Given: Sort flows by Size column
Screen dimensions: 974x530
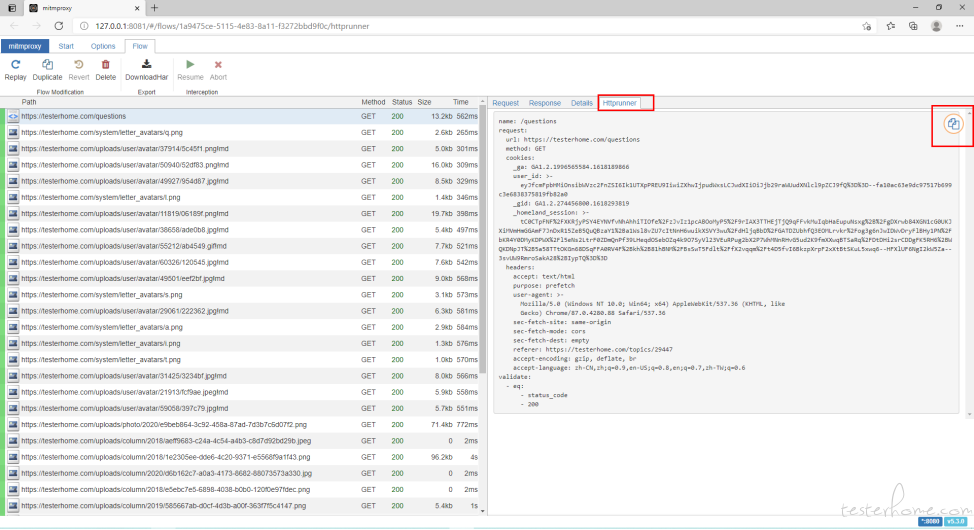Looking at the screenshot, I should (x=424, y=102).
